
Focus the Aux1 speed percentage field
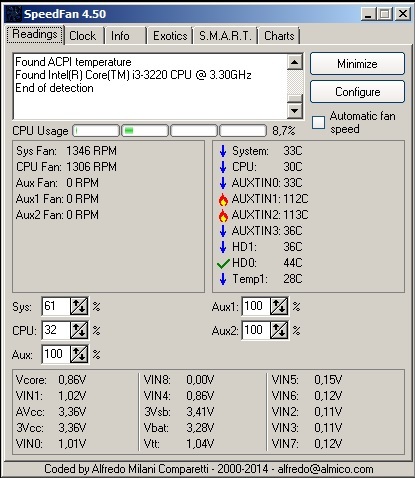(256, 306)
